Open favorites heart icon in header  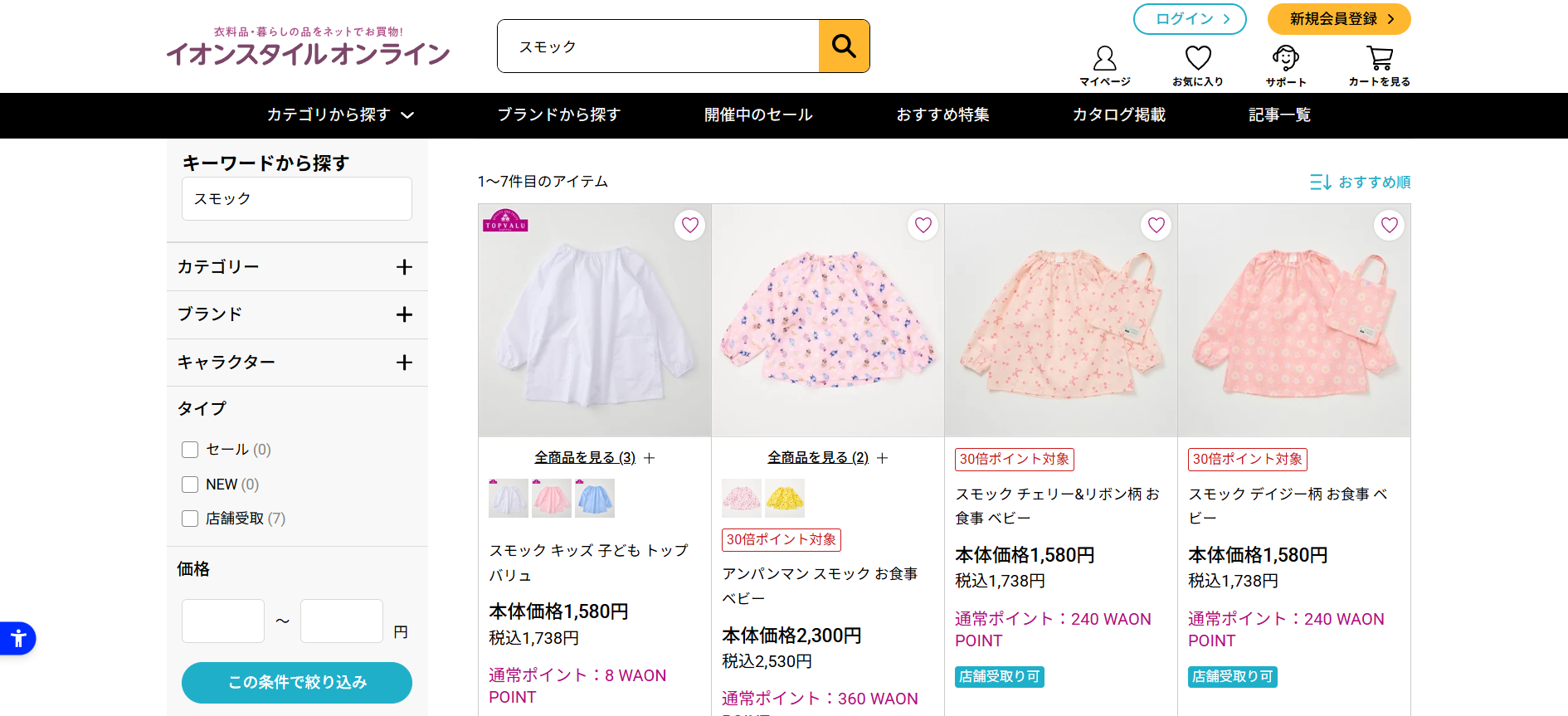point(1197,66)
